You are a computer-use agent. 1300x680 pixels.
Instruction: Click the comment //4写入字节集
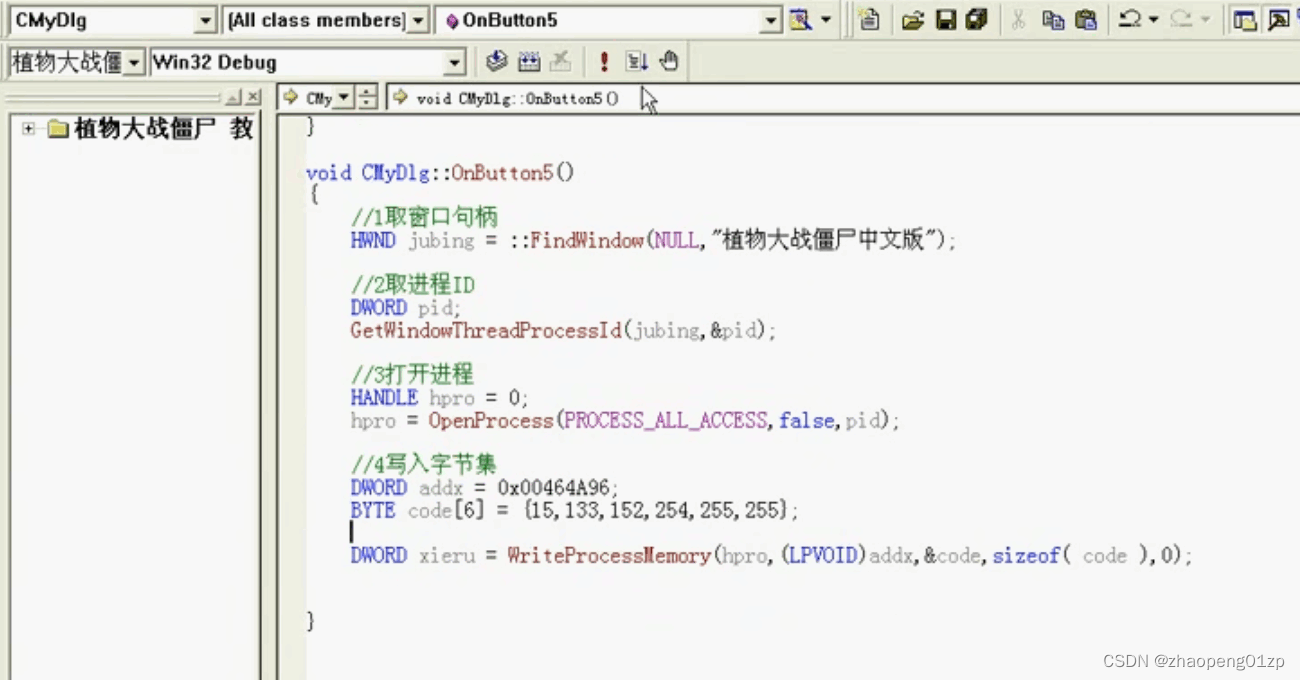tap(423, 464)
